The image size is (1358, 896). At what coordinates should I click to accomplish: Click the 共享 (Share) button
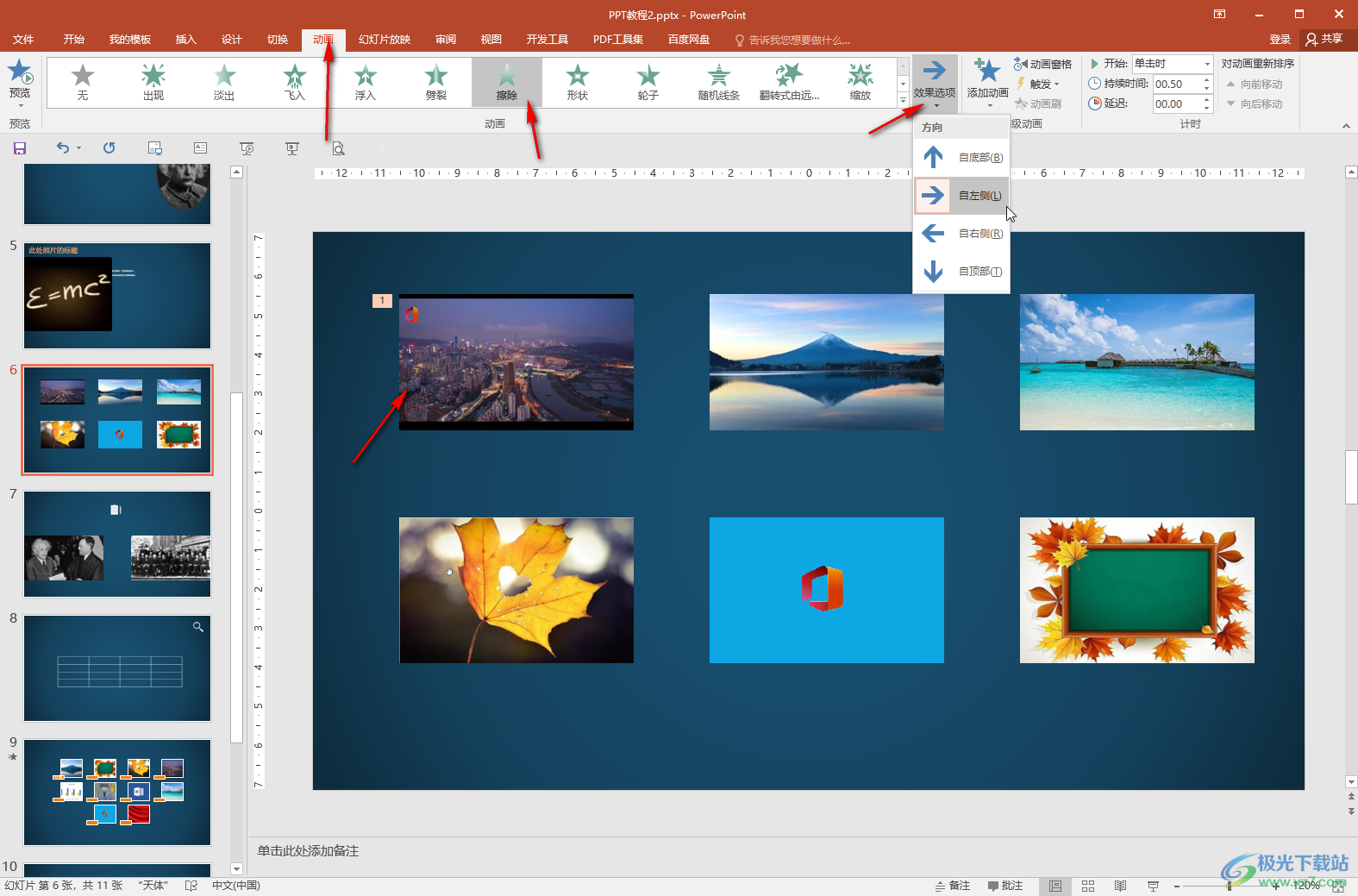point(1324,39)
